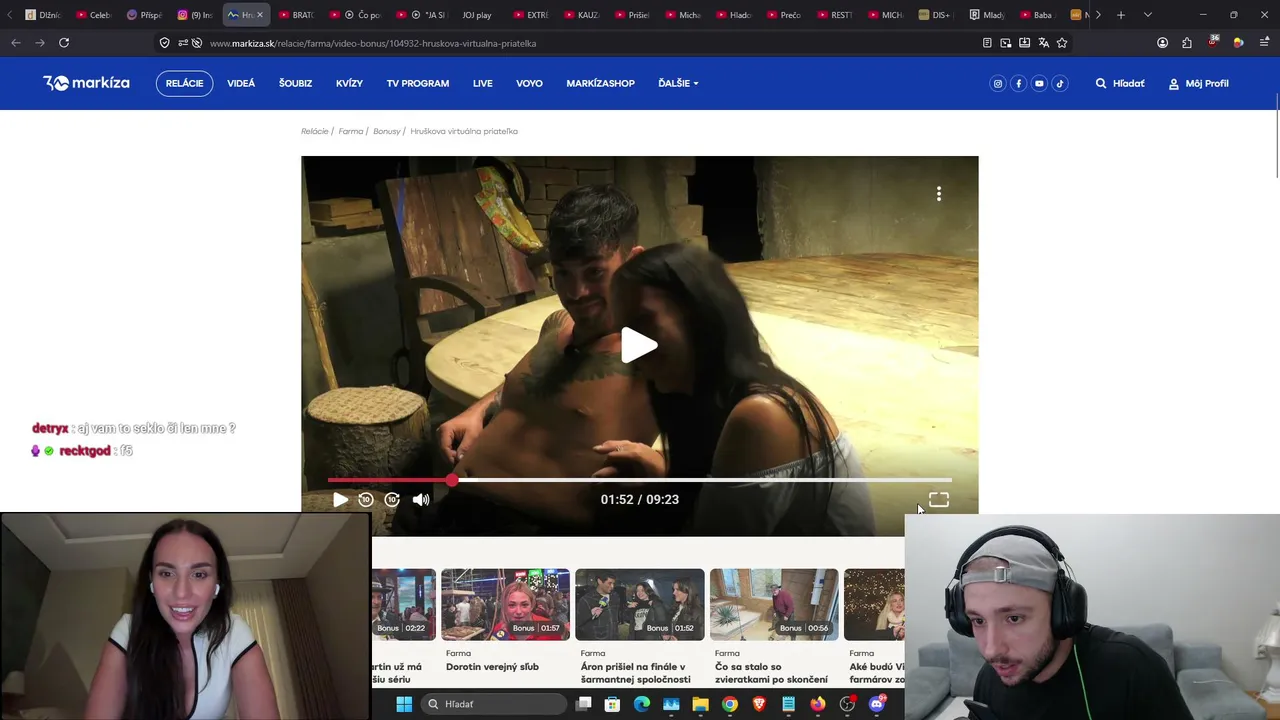Mute the video player volume
Screen dimensions: 1280x720
pos(421,499)
